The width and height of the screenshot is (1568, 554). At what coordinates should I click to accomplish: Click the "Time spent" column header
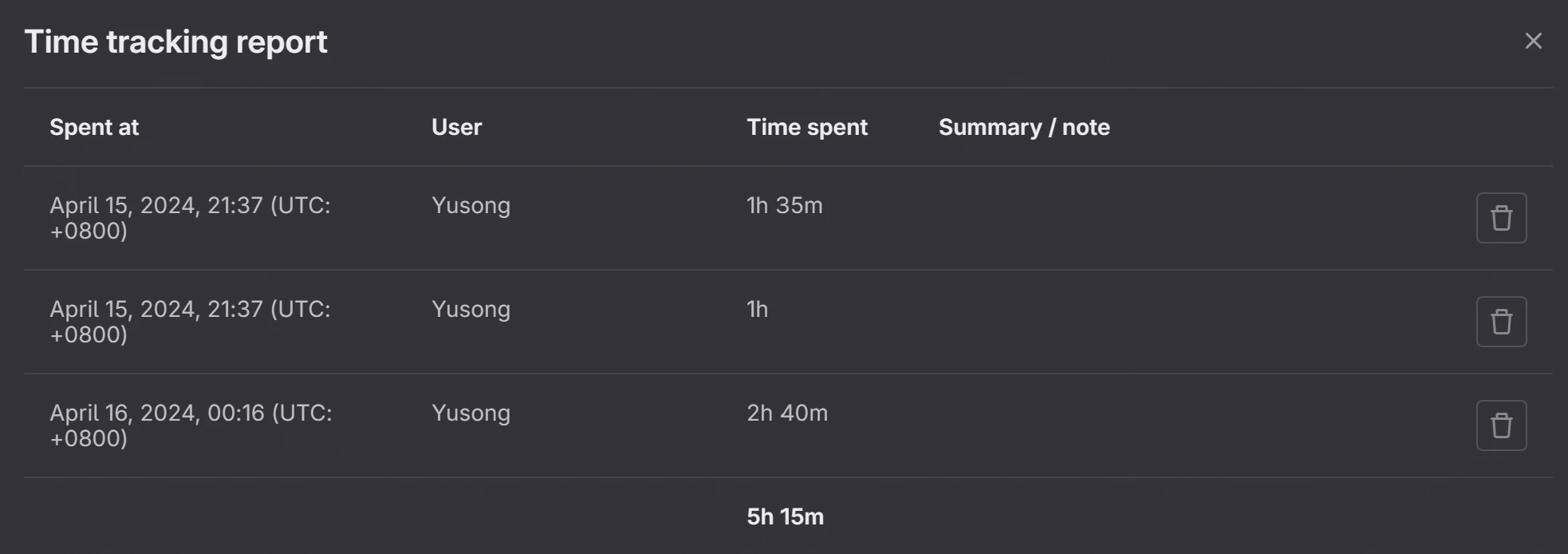click(806, 128)
